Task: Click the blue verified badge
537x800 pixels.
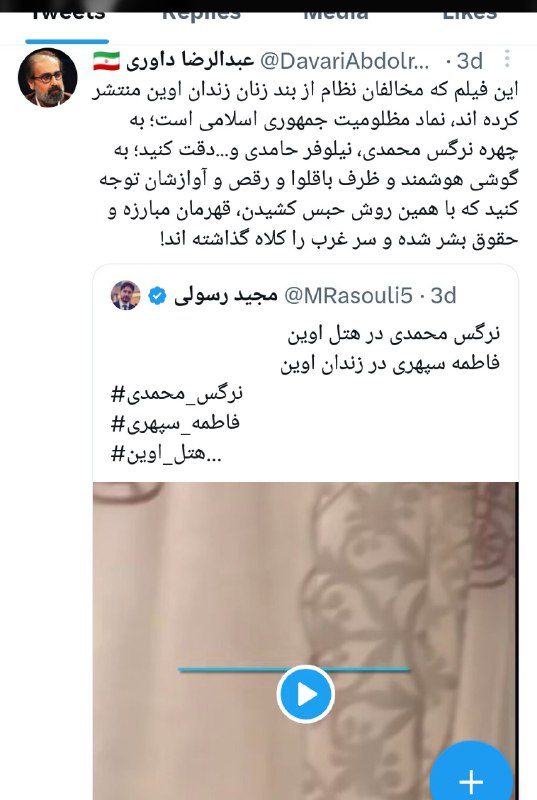Action: (x=157, y=295)
